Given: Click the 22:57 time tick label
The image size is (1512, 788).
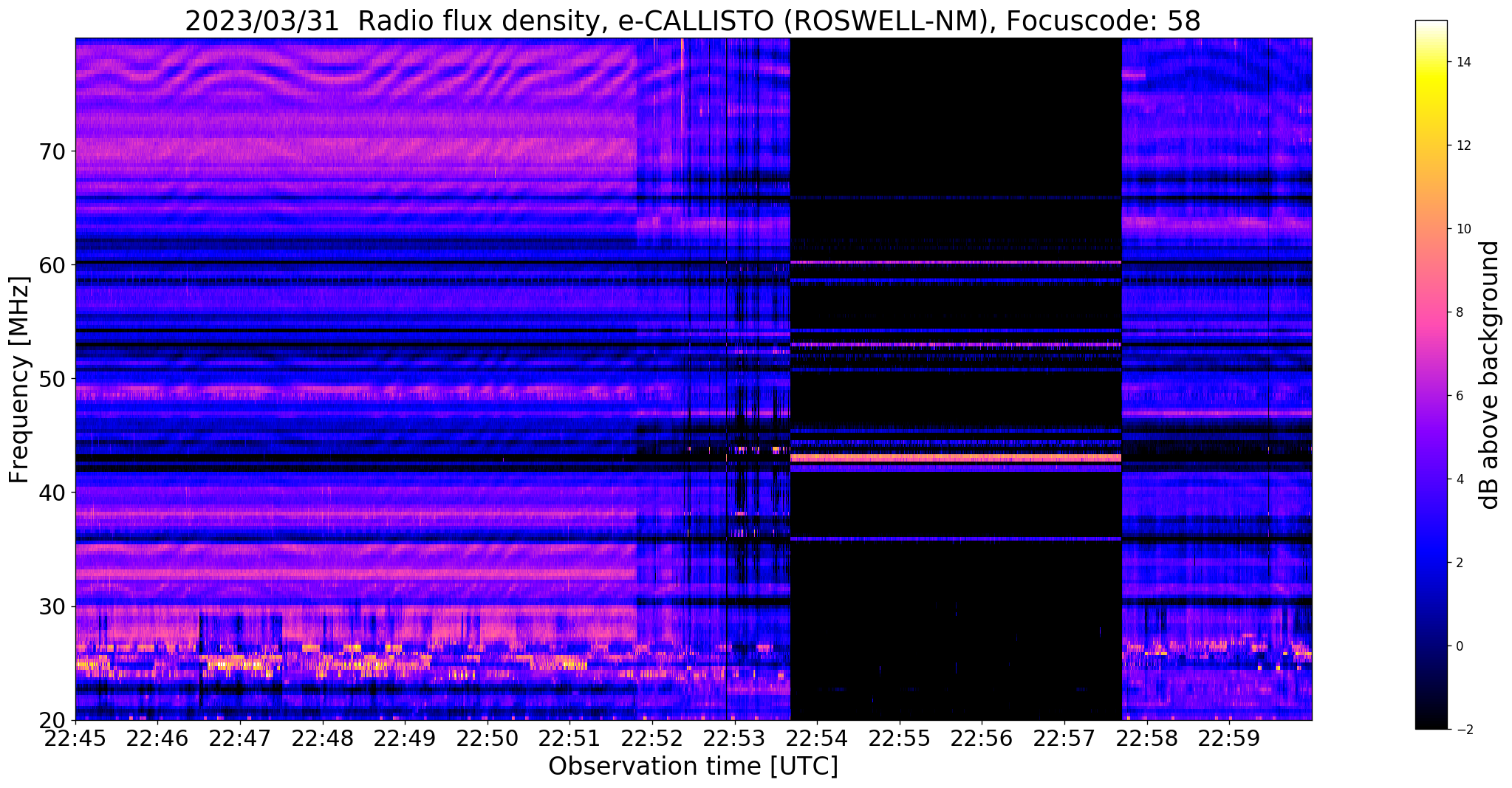Looking at the screenshot, I should [1064, 737].
